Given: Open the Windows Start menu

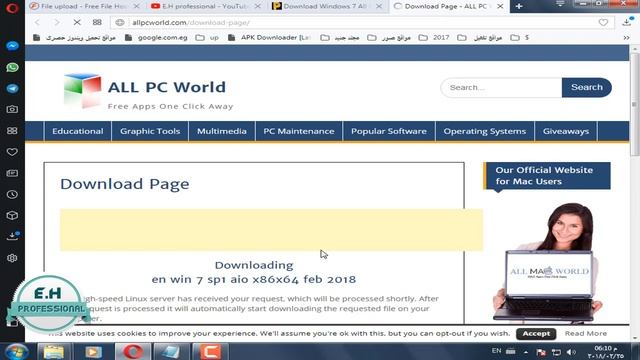Looking at the screenshot, I should (x=16, y=351).
